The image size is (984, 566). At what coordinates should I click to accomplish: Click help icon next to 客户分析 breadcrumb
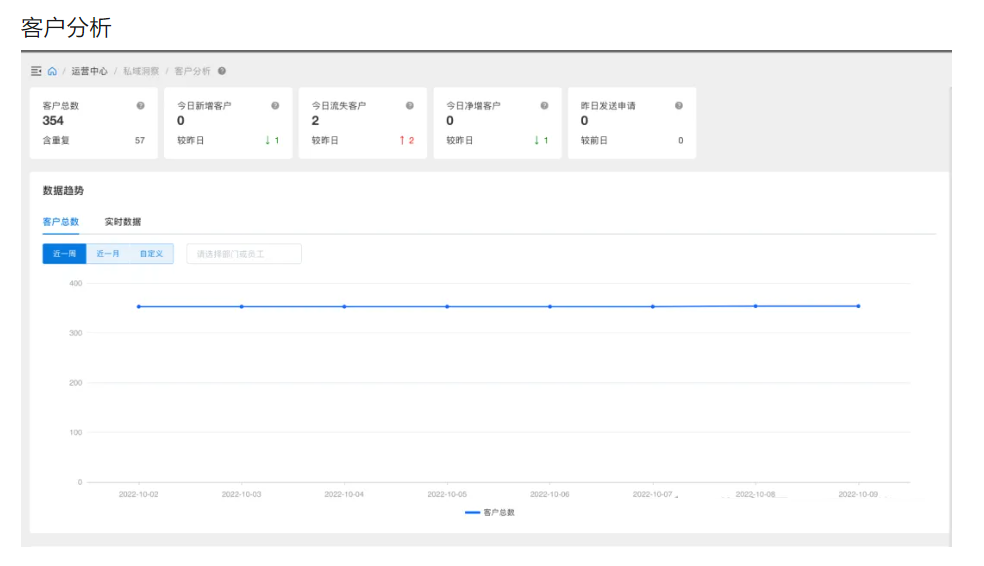[222, 71]
